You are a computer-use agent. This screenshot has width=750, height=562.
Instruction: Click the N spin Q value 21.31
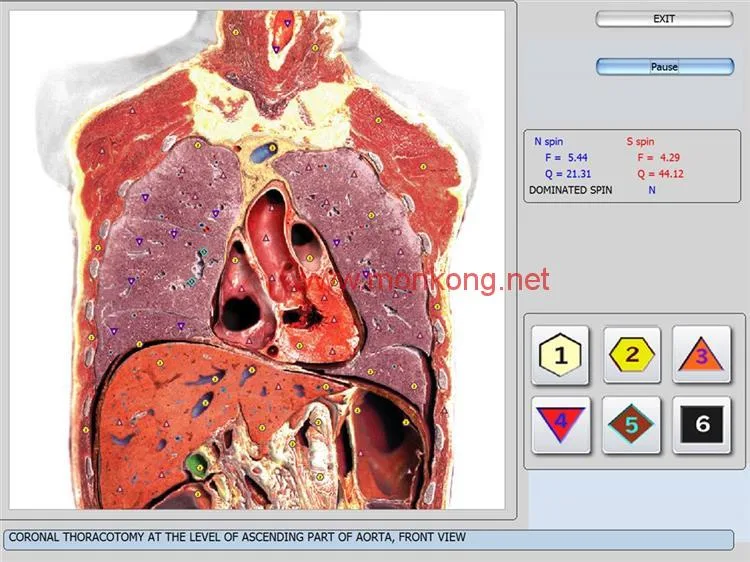(x=578, y=174)
